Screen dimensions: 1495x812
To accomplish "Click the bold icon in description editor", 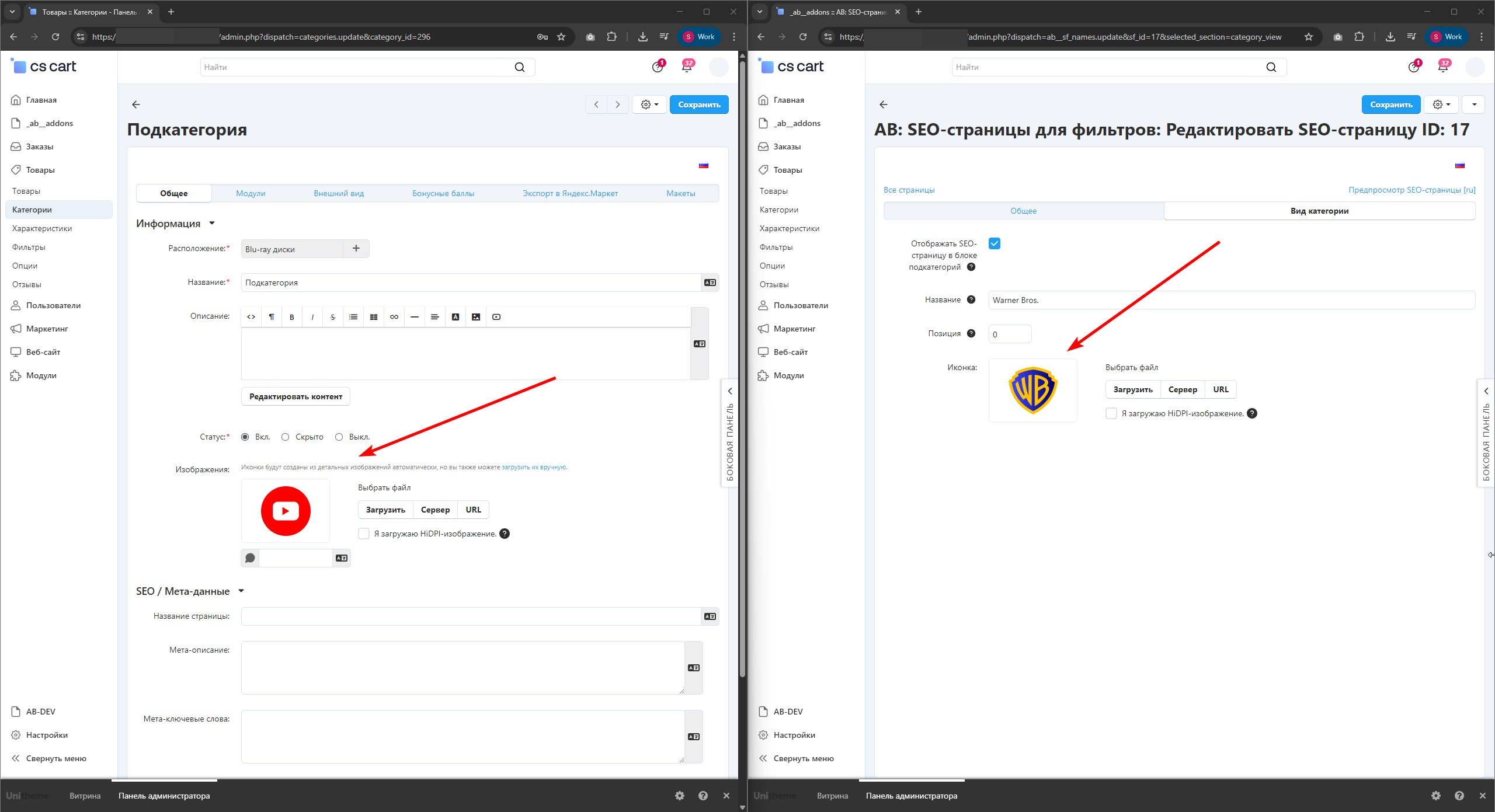I will [291, 317].
